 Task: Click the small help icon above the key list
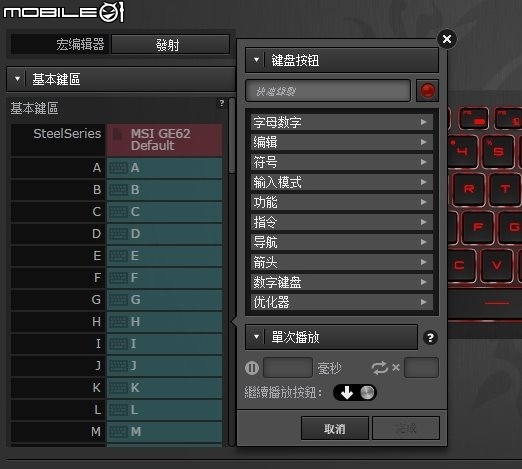coord(222,103)
